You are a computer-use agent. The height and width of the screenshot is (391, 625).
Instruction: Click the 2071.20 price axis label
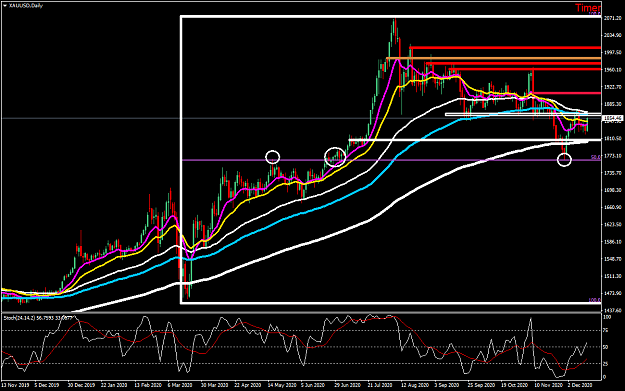pos(613,18)
